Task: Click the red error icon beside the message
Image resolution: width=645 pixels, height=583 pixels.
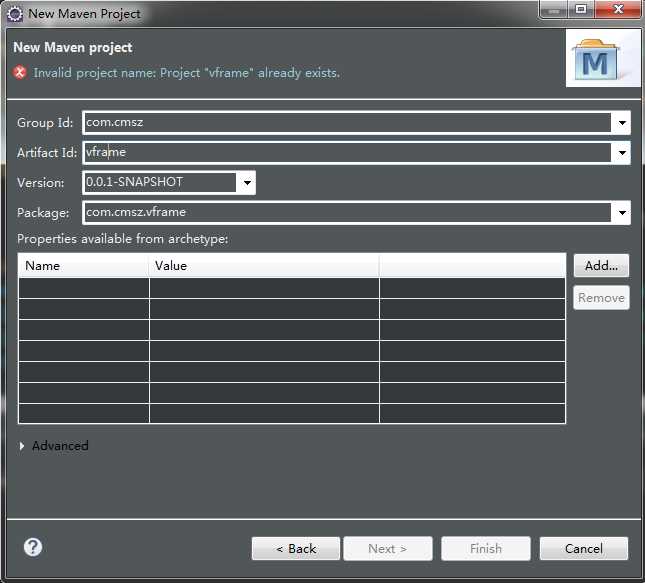Action: point(20,72)
